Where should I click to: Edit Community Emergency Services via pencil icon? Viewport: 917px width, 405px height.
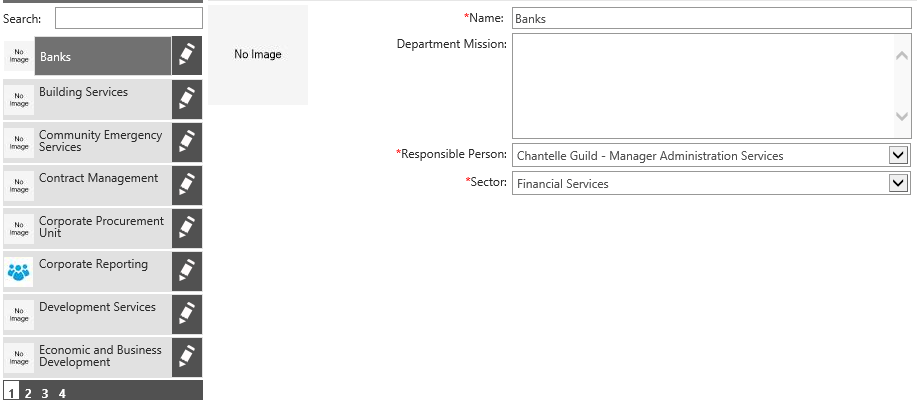(x=186, y=142)
